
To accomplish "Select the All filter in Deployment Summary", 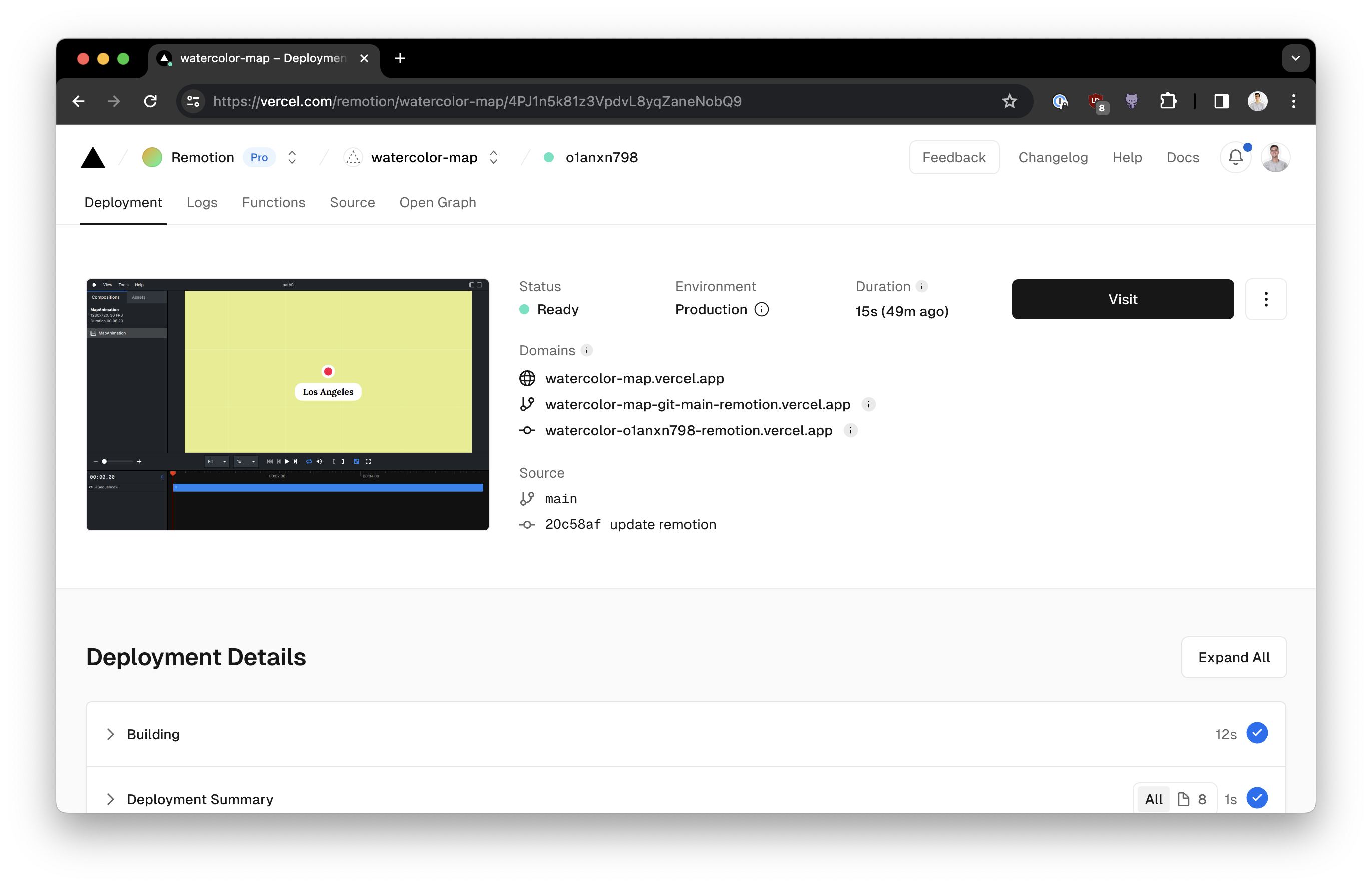I will [1153, 799].
